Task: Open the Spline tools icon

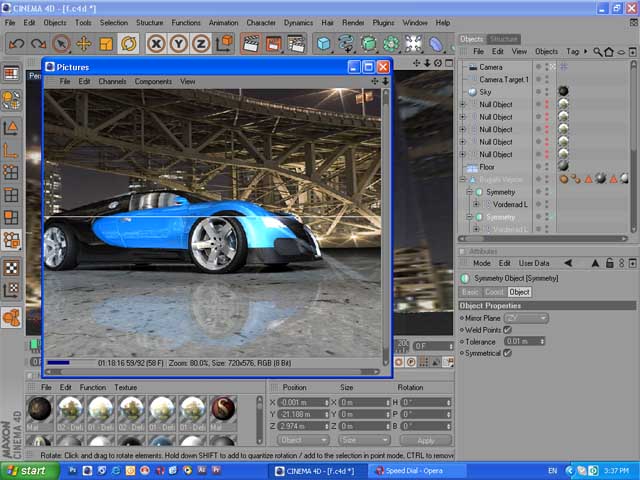Action: point(346,43)
